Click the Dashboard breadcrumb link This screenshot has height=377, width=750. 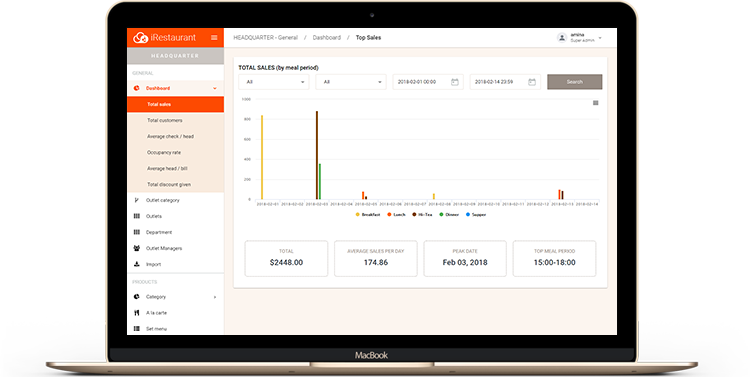tap(327, 37)
